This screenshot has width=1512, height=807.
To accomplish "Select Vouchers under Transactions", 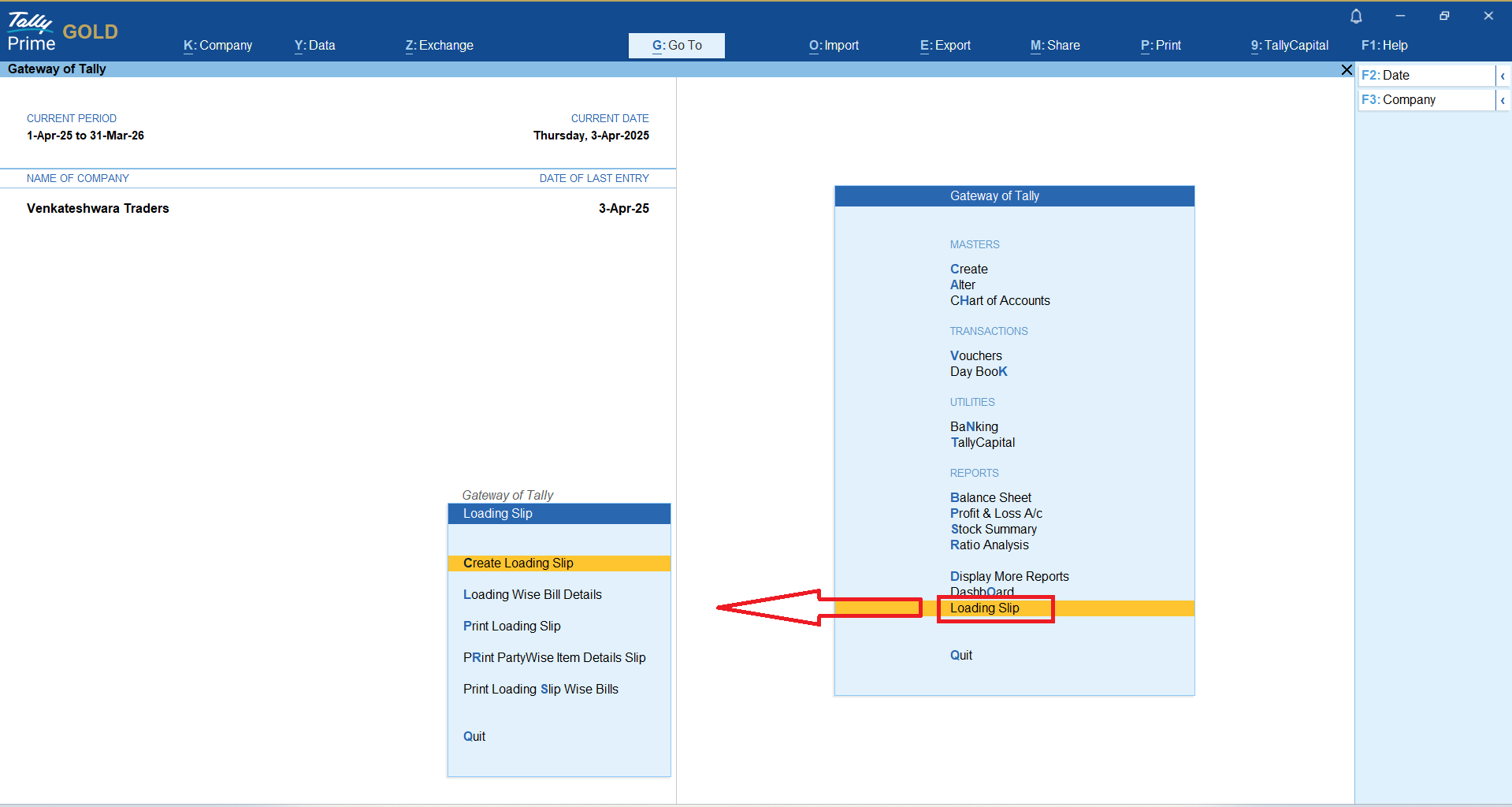I will (x=975, y=356).
